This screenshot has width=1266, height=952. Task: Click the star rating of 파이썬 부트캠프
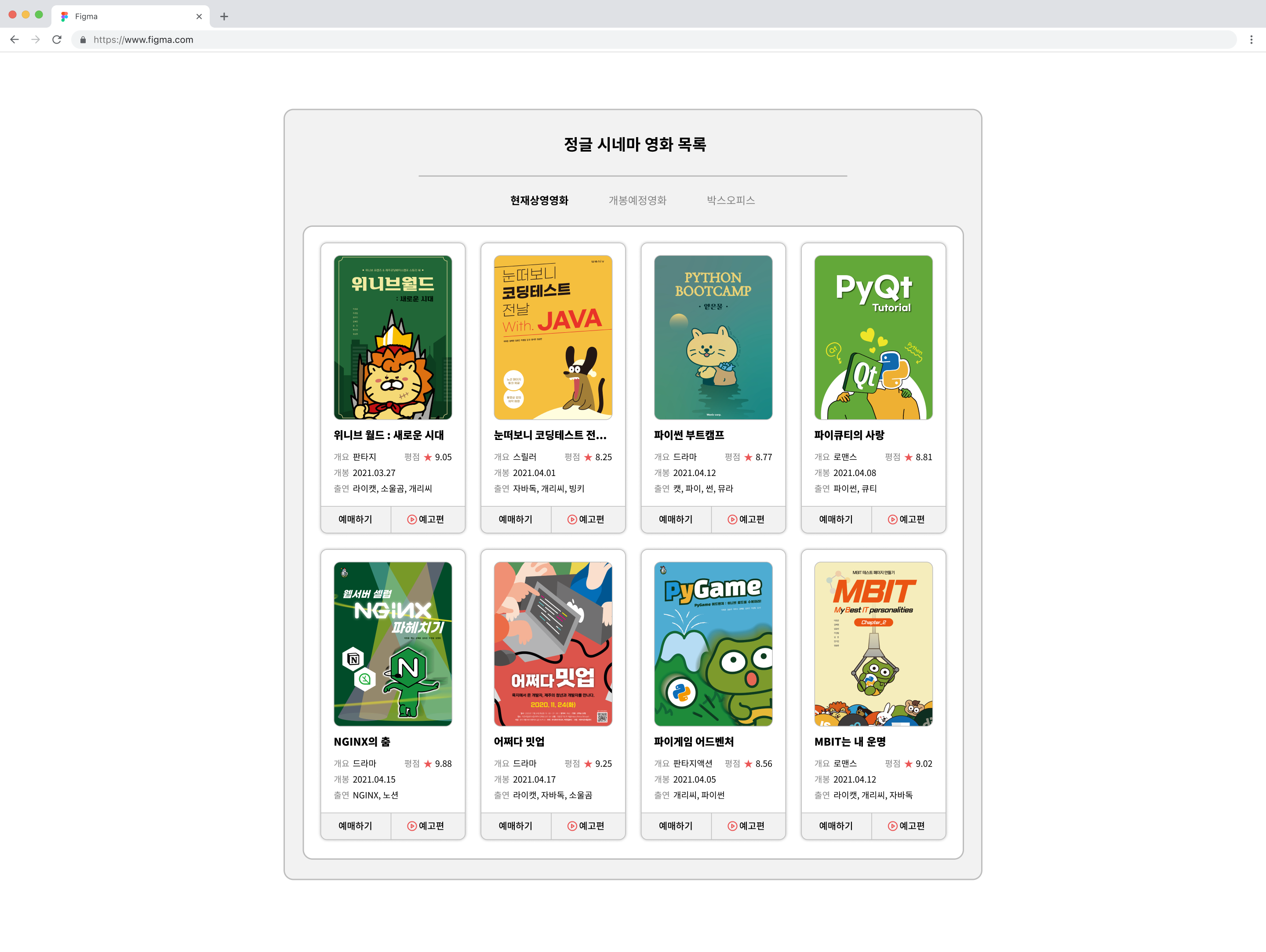[x=748, y=457]
